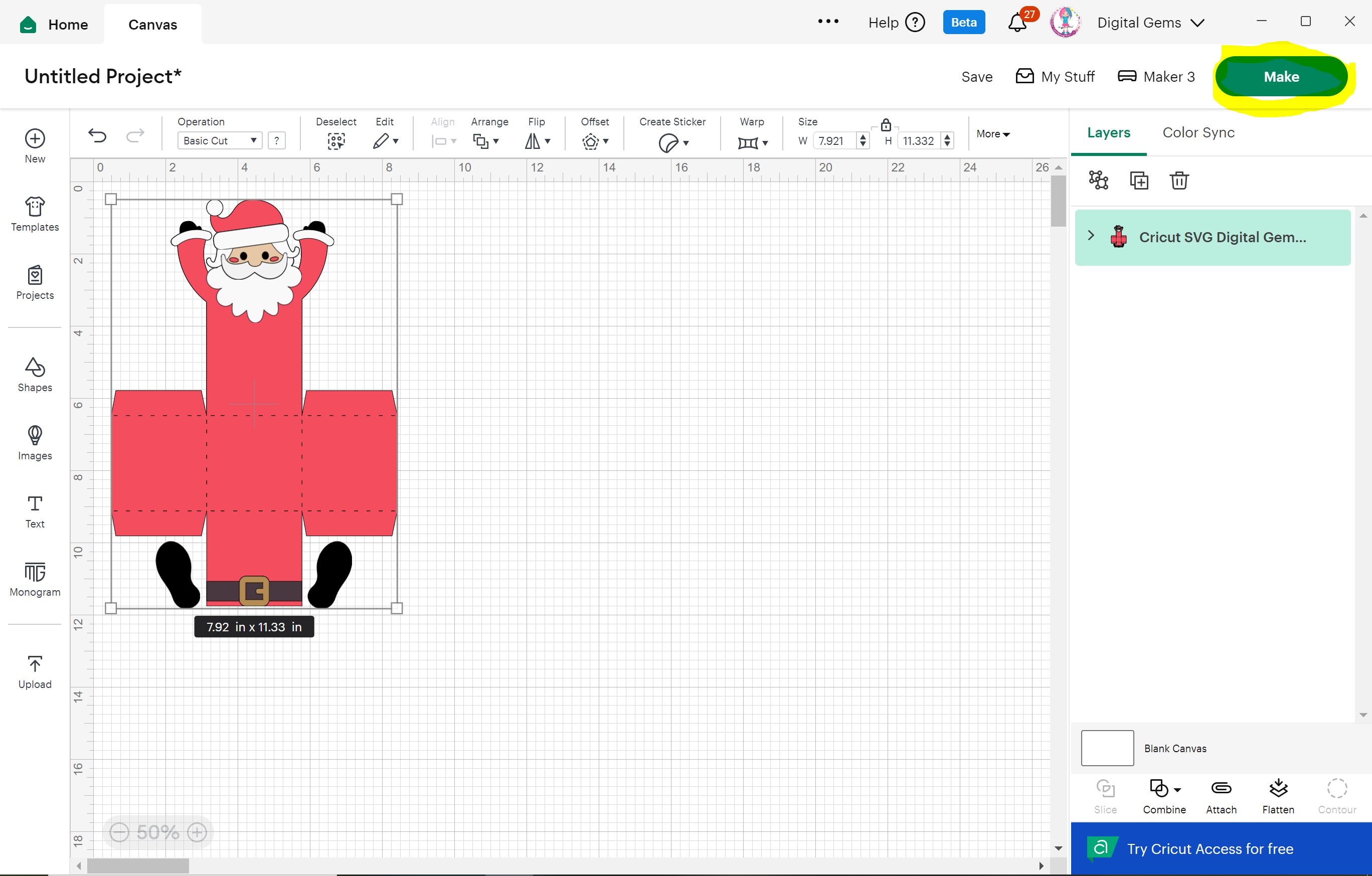The height and width of the screenshot is (876, 1372).
Task: Open notifications bell icon
Action: 1017,23
